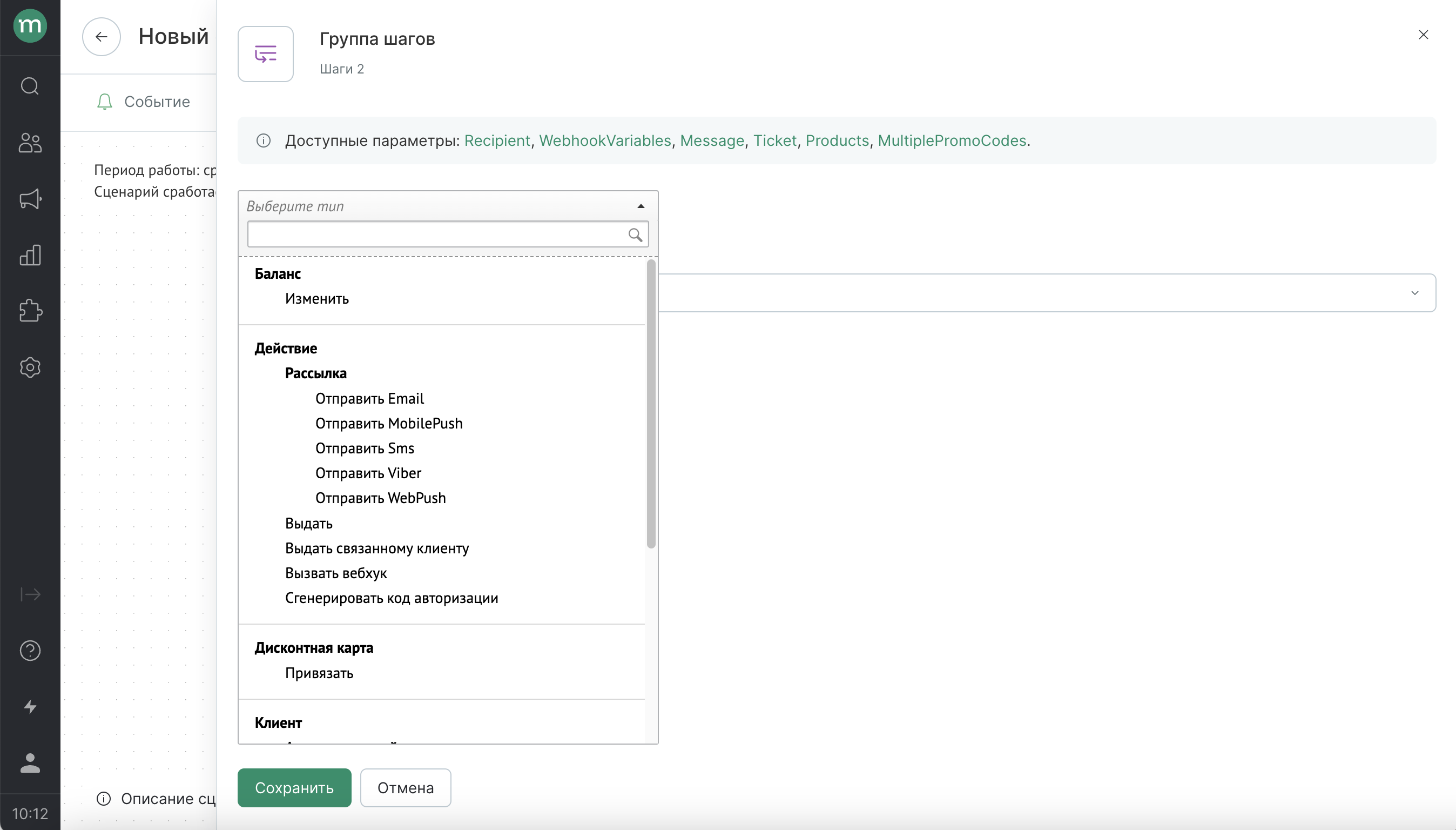Viewport: 1456px width, 830px height.
Task: Open the WebhookVariables parameter link
Action: (x=605, y=140)
